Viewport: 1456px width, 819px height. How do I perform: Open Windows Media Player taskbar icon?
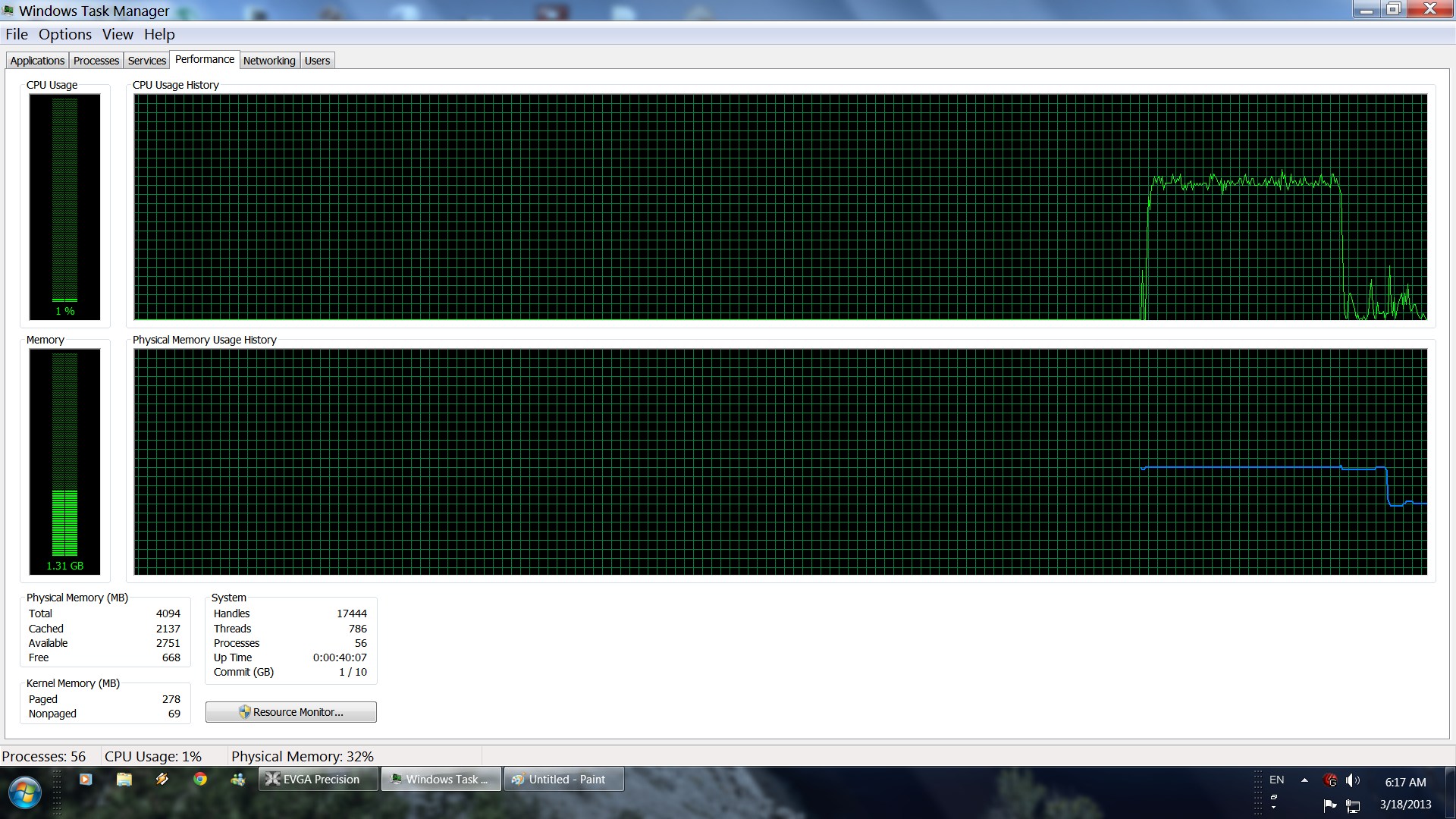tap(86, 779)
